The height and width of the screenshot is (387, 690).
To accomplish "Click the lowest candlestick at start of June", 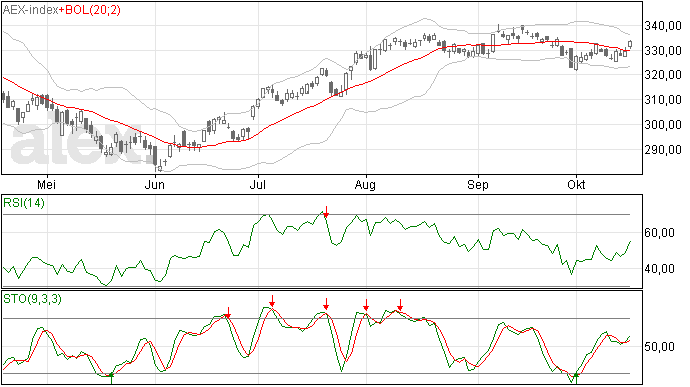I will [160, 167].
